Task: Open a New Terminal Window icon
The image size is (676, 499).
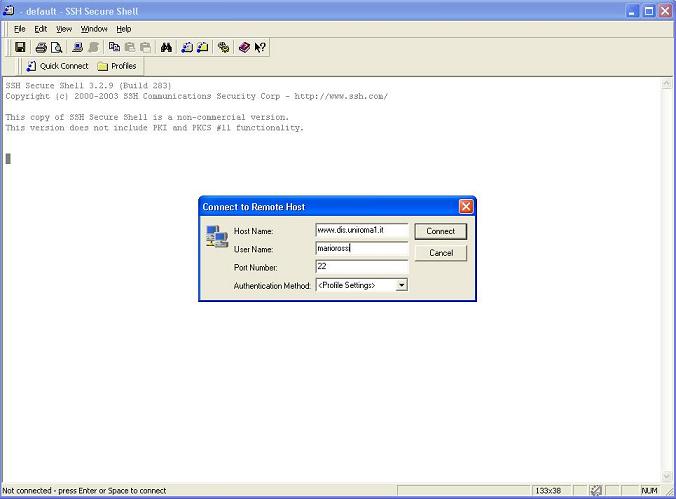Action: coord(187,47)
